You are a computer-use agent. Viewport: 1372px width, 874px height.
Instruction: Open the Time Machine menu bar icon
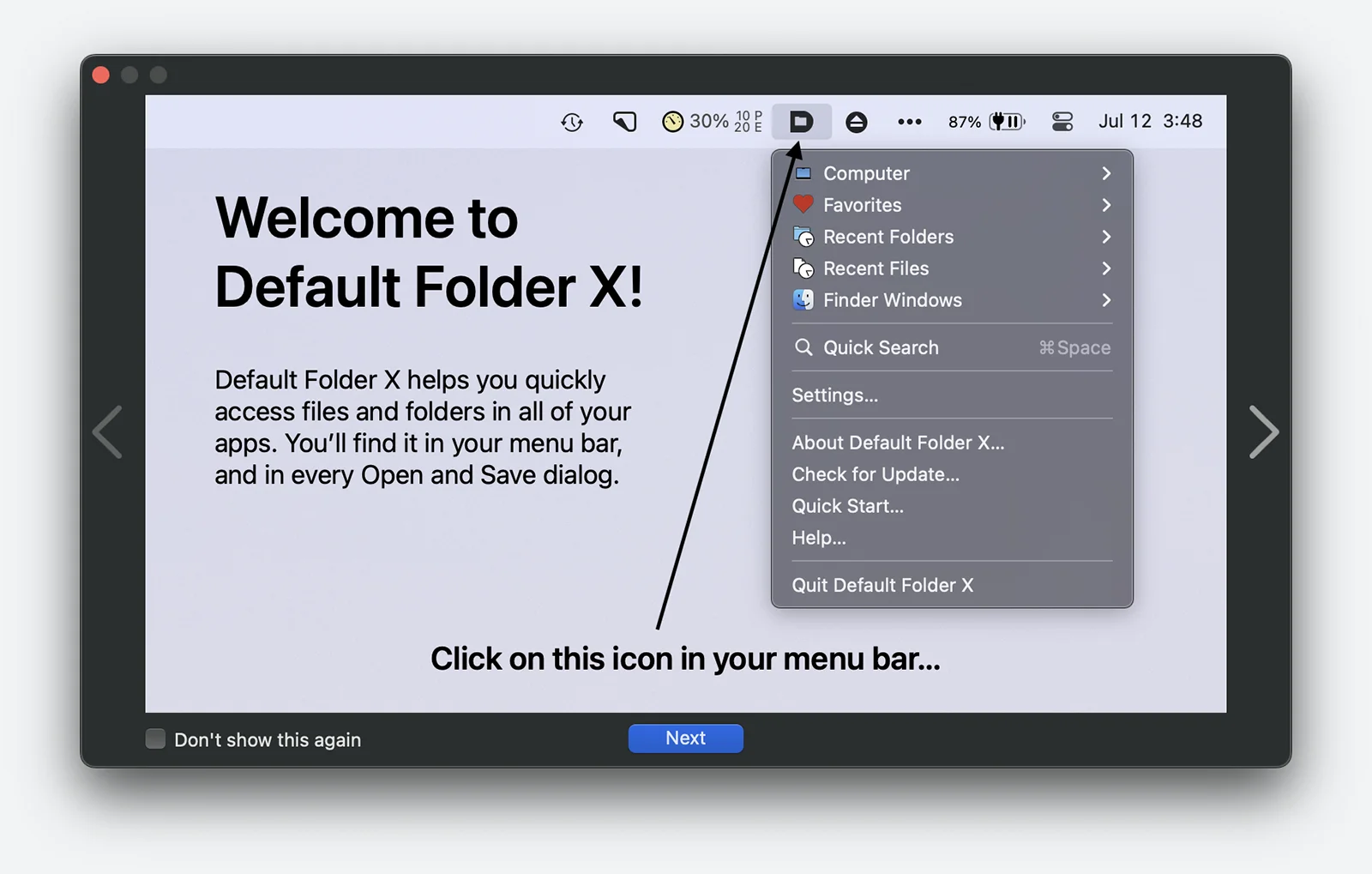(x=572, y=123)
